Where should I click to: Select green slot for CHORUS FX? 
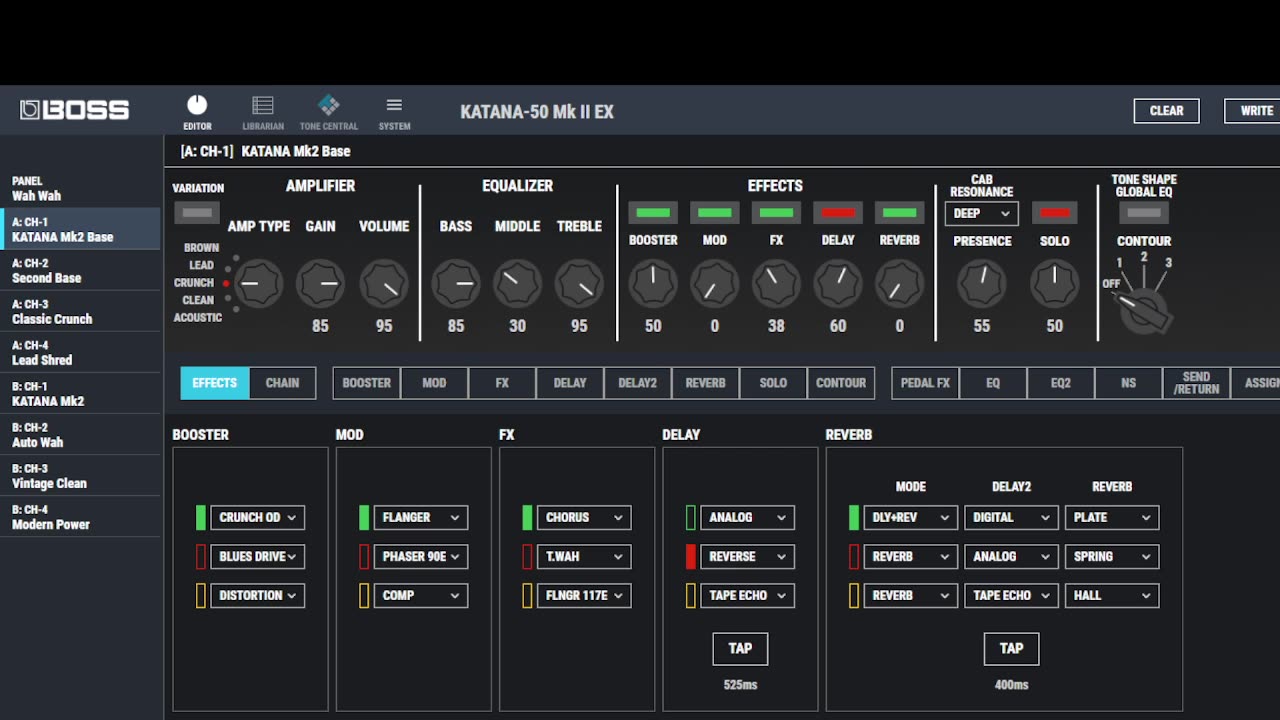coord(527,517)
